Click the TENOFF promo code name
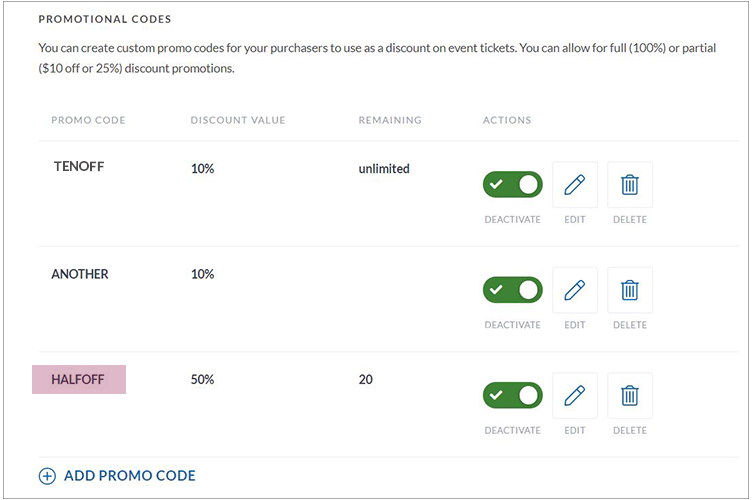 (x=79, y=167)
